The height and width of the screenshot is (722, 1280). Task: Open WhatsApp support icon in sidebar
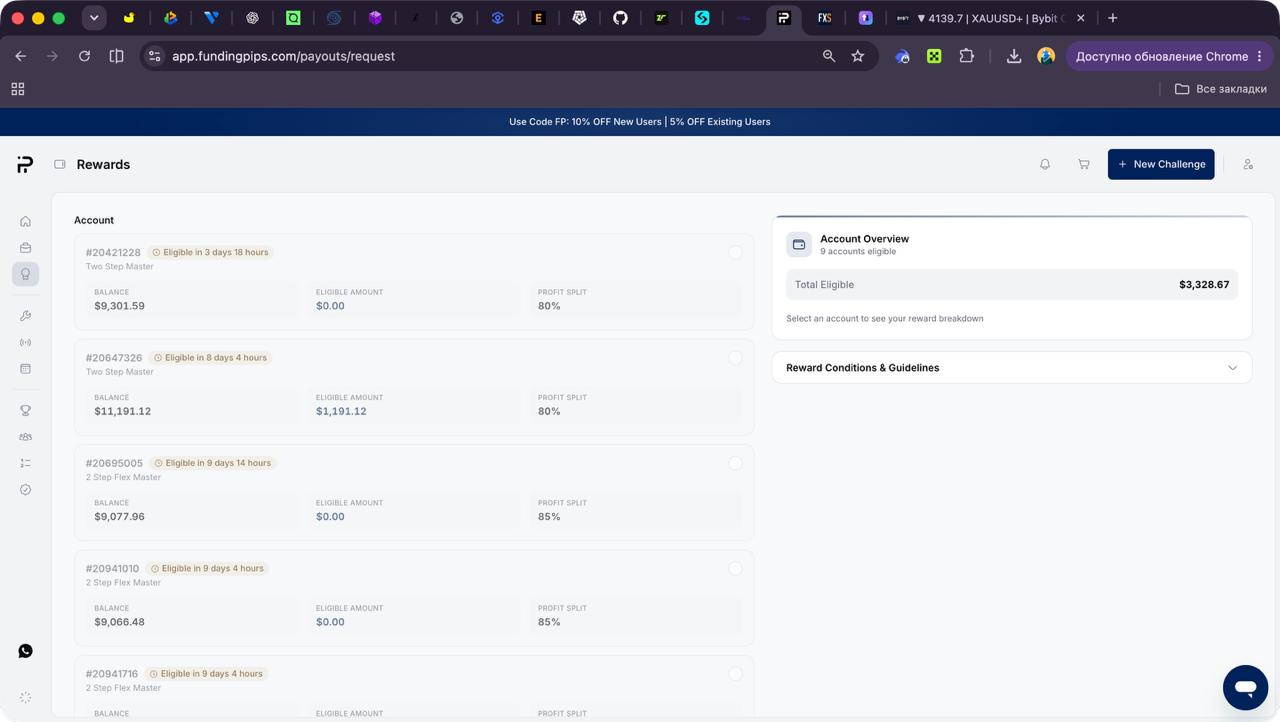(x=25, y=651)
